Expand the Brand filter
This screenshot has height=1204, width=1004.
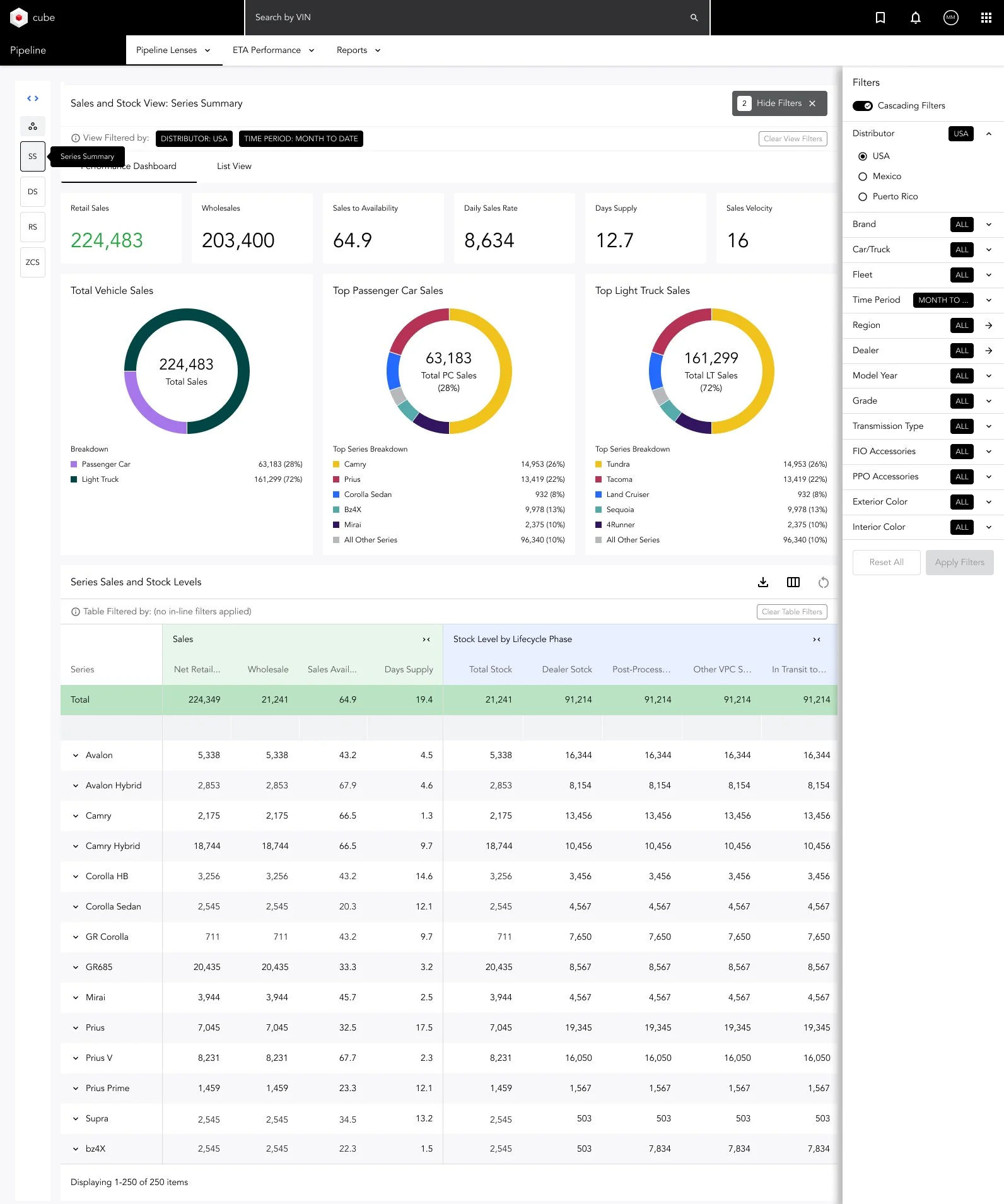coord(989,225)
